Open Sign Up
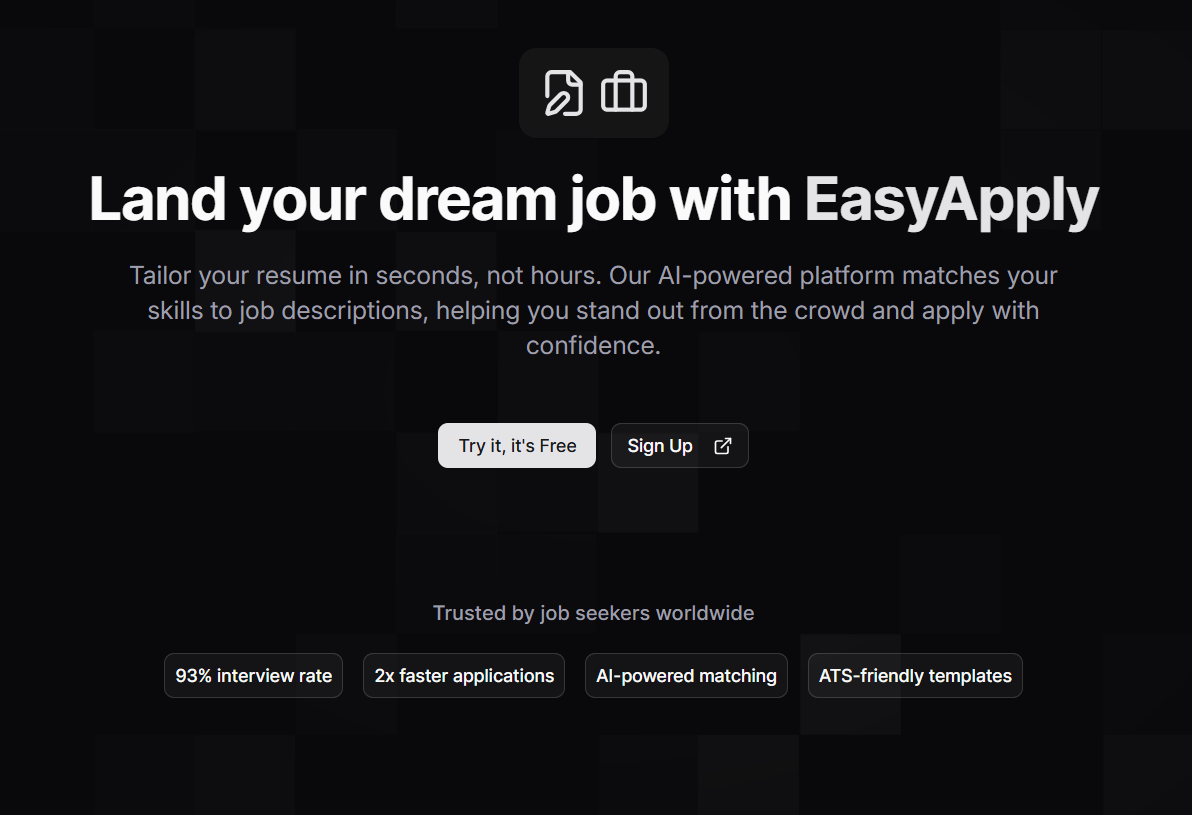The image size is (1192, 815). [679, 445]
